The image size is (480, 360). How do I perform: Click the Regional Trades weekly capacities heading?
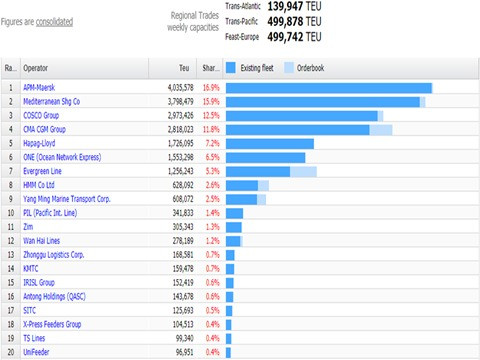193,21
